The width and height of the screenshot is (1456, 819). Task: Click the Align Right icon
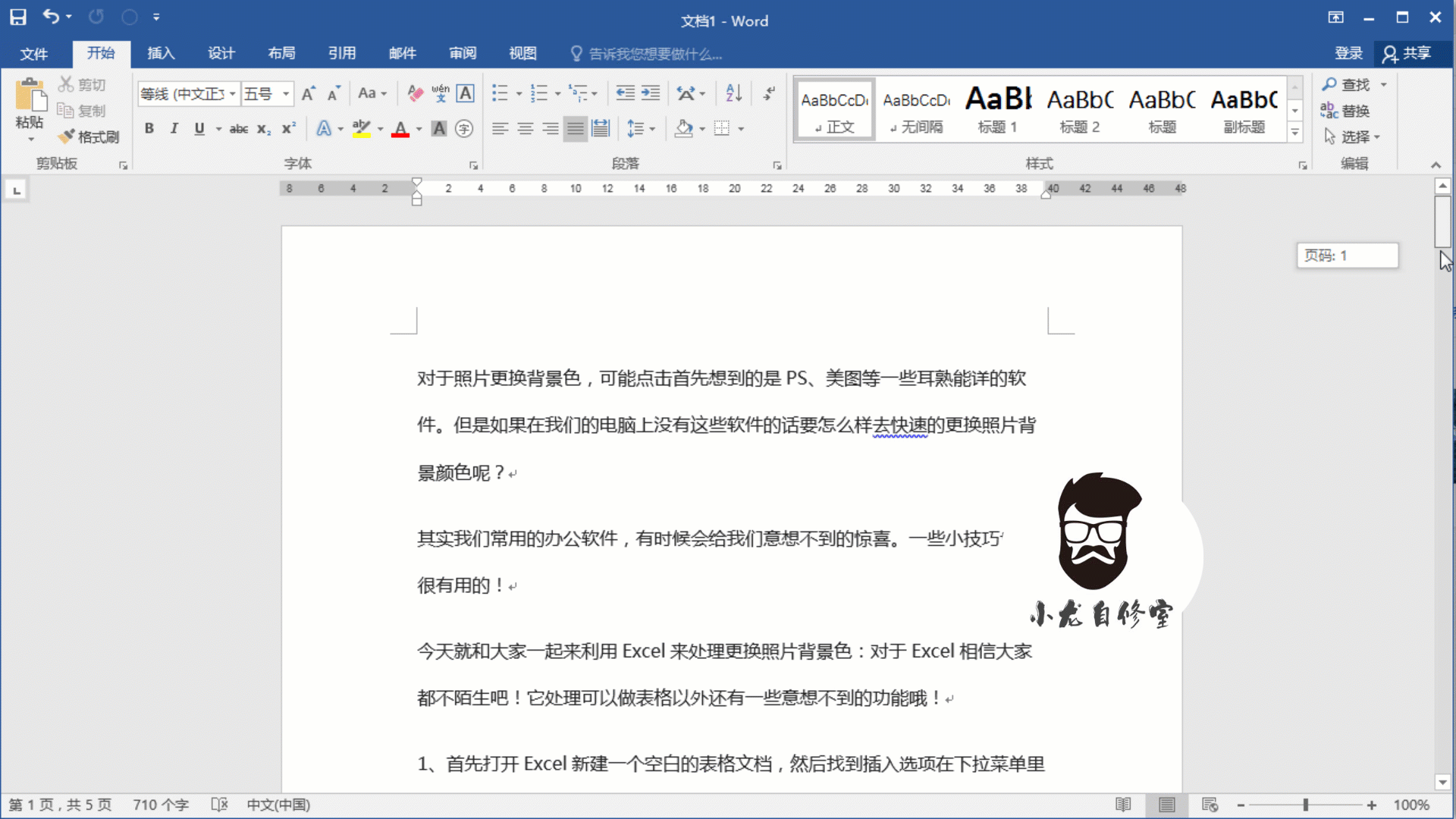click(550, 129)
